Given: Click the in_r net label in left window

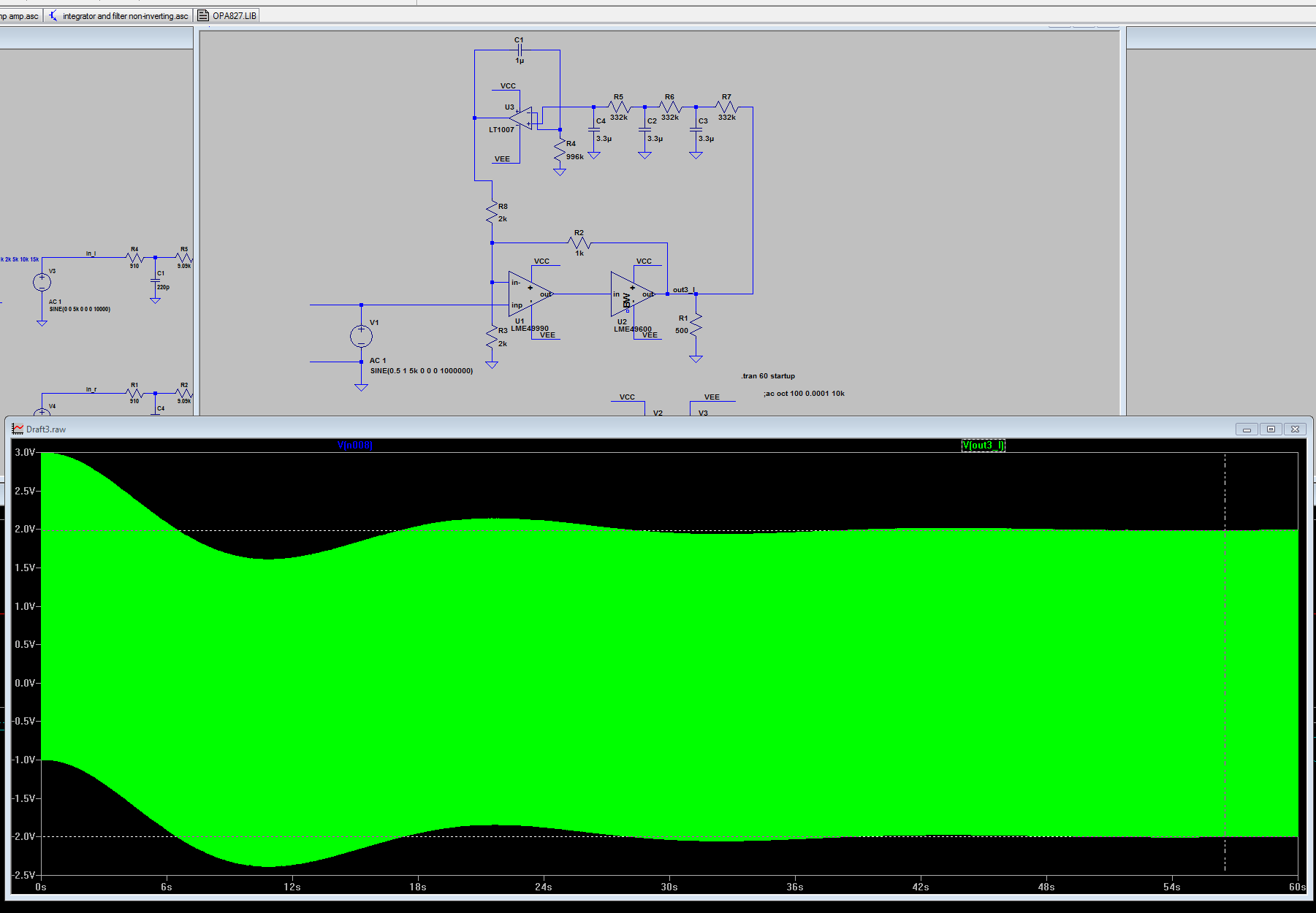Looking at the screenshot, I should [x=91, y=389].
